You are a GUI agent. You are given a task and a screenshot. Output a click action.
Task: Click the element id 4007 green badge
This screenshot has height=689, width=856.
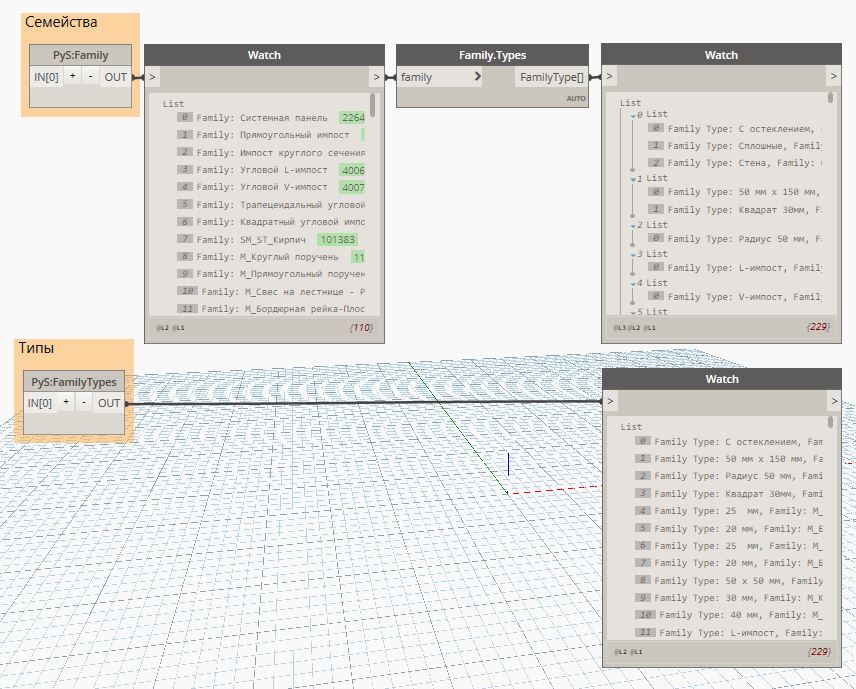point(352,187)
